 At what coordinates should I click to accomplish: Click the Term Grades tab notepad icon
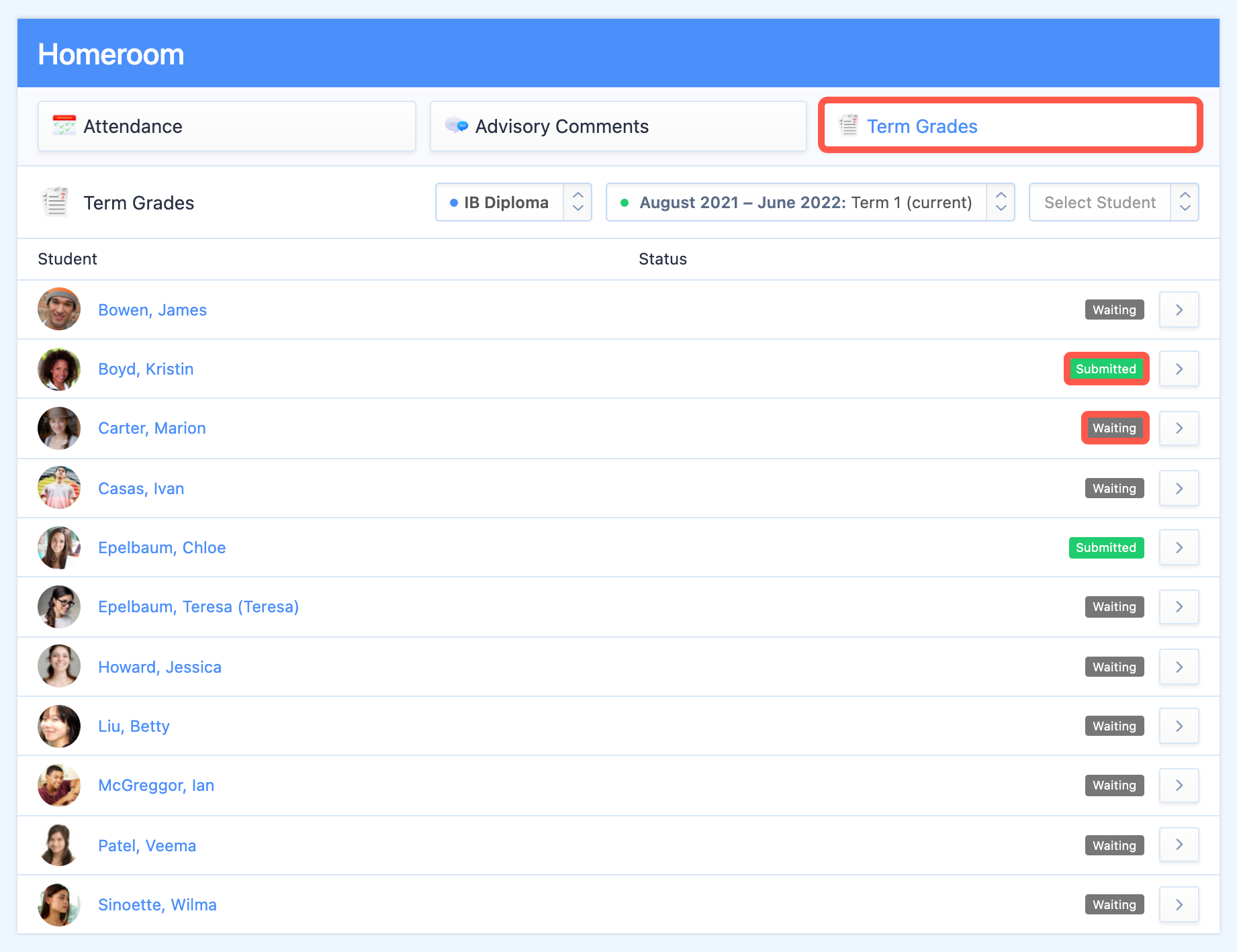[849, 125]
